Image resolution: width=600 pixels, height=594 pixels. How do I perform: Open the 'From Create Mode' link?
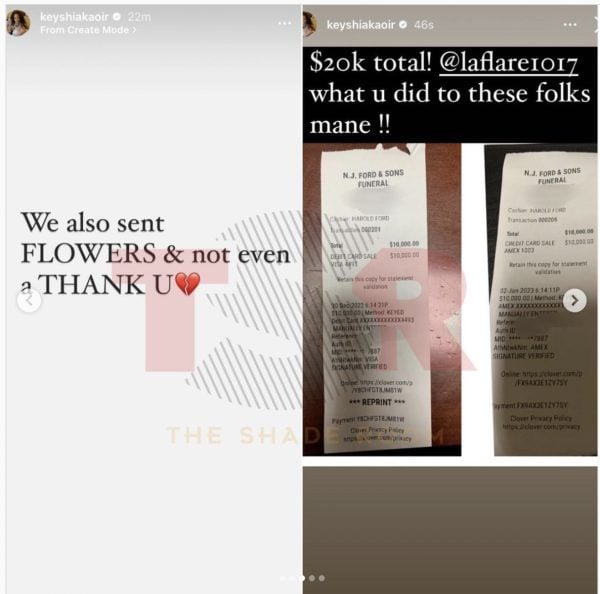coord(88,30)
